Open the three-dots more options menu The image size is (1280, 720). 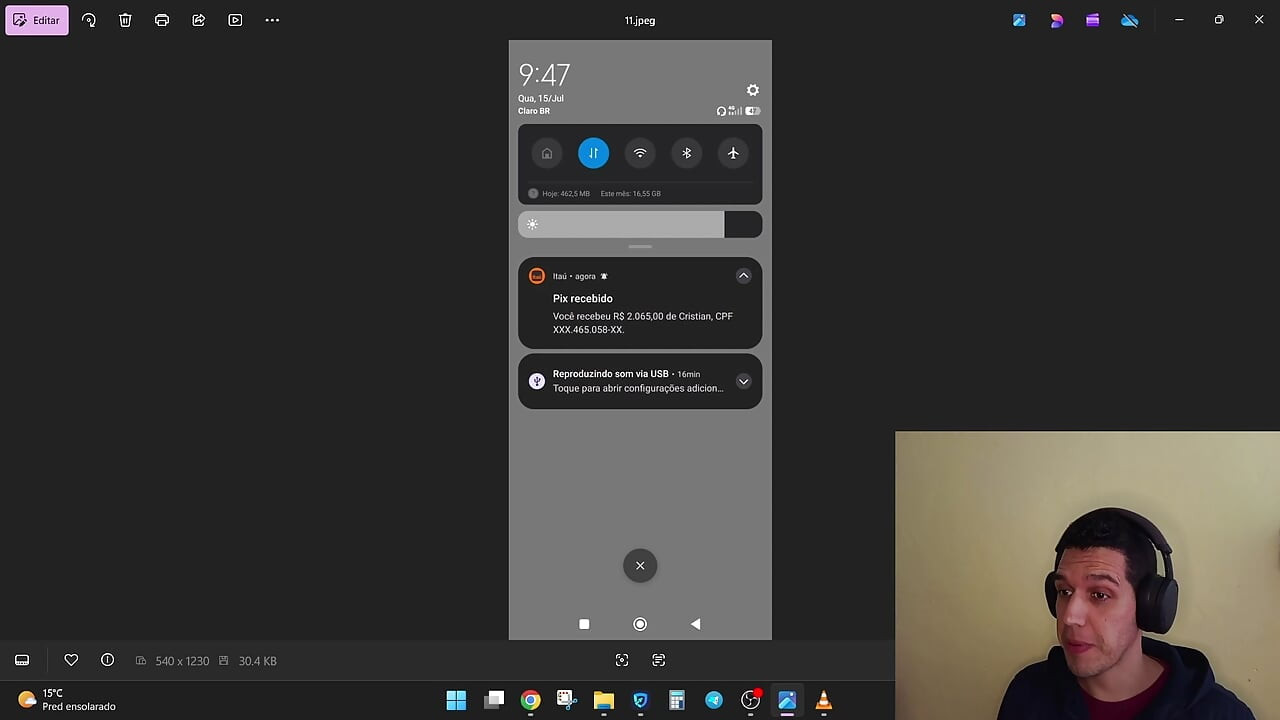272,20
